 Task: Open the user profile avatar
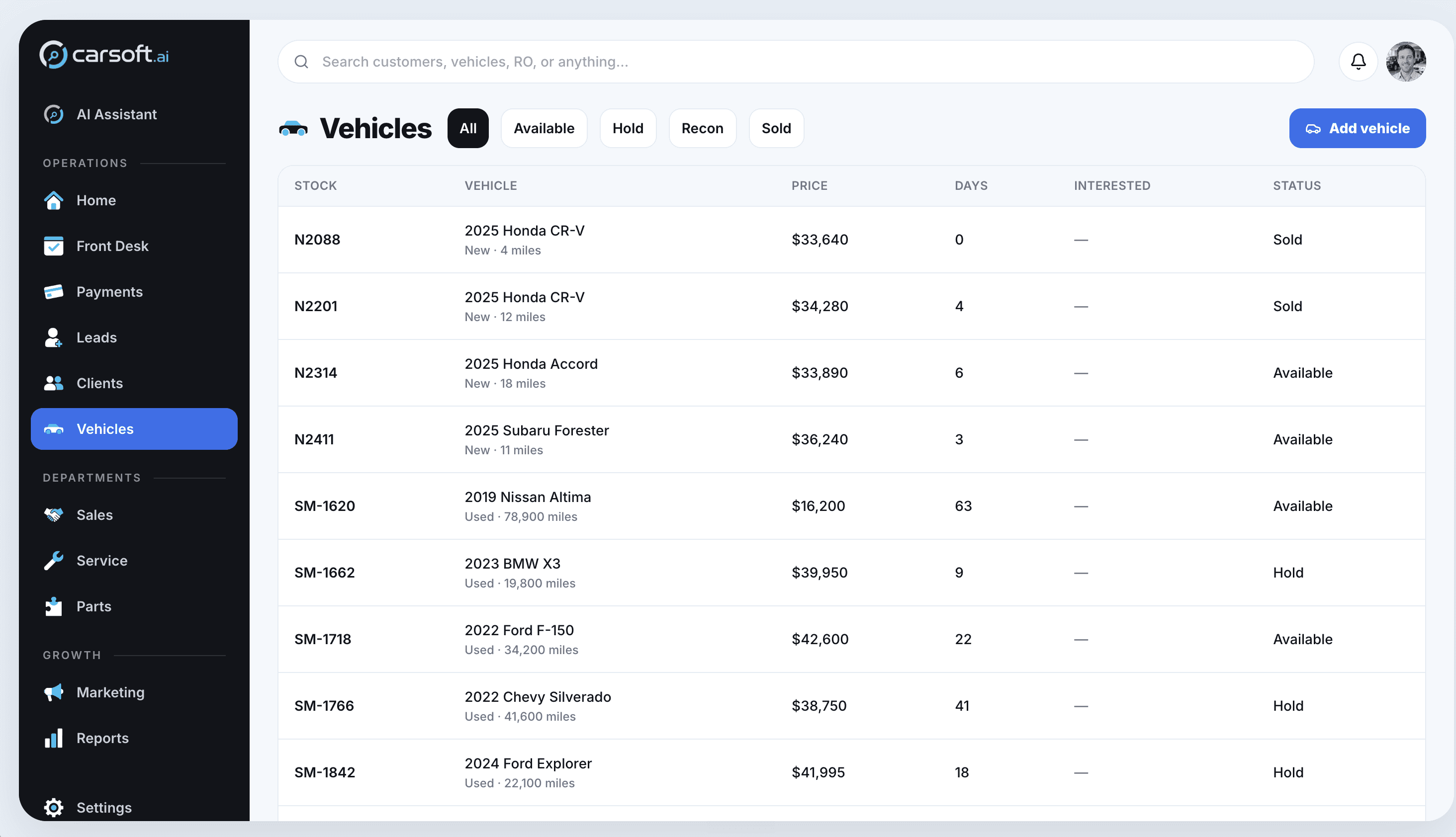click(x=1406, y=62)
